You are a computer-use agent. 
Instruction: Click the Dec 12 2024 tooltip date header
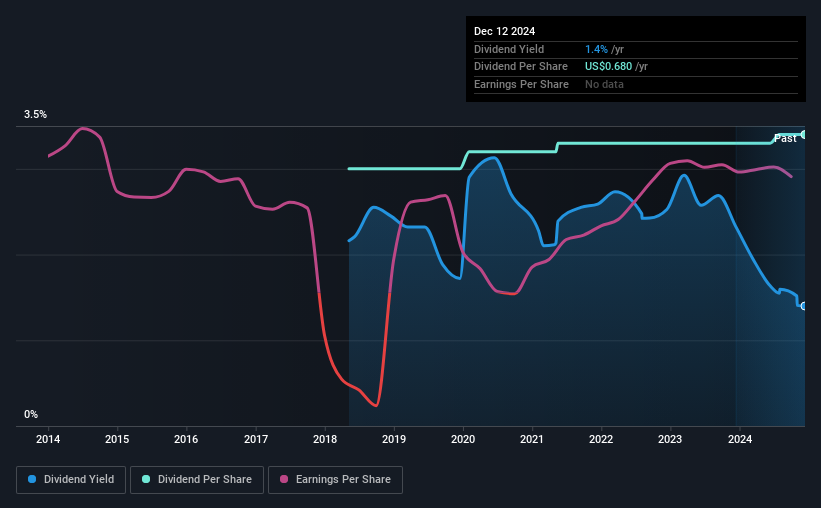[x=504, y=31]
